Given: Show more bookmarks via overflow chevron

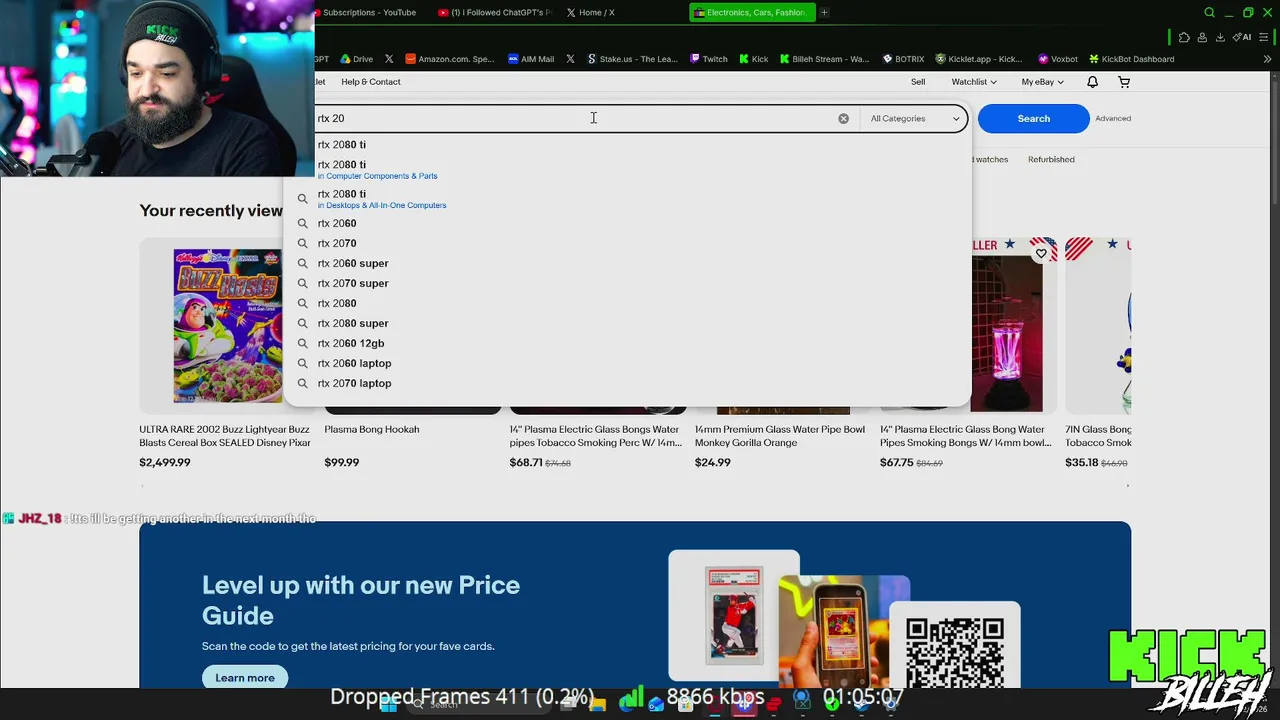Looking at the screenshot, I should pos(1267,59).
